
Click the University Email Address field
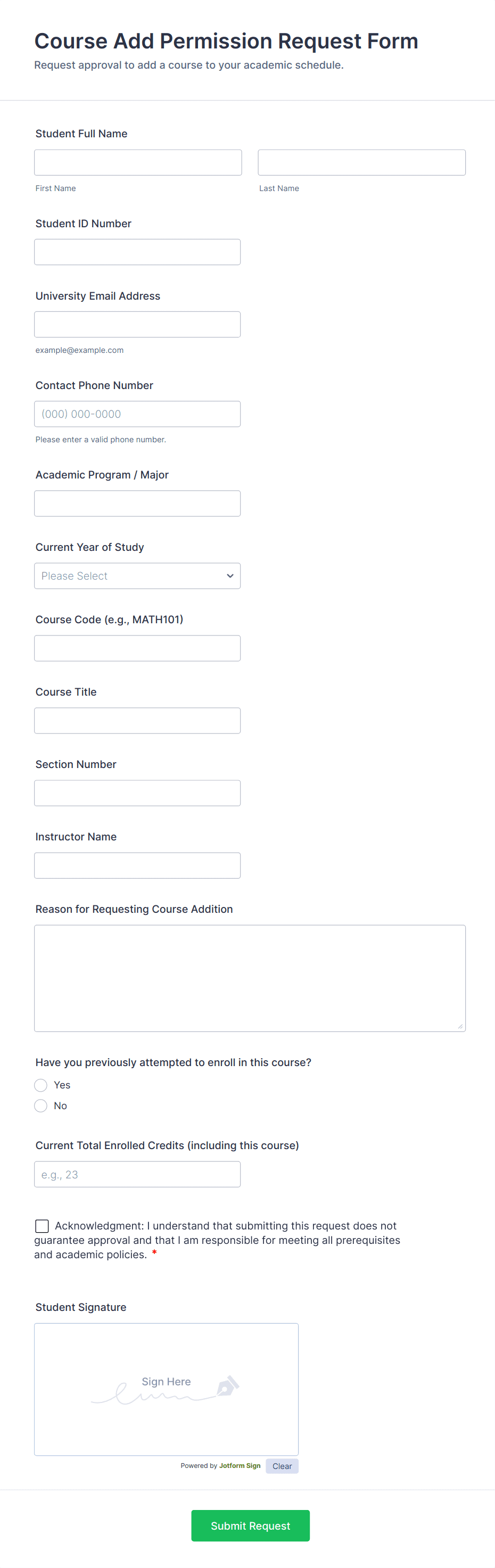137,325
